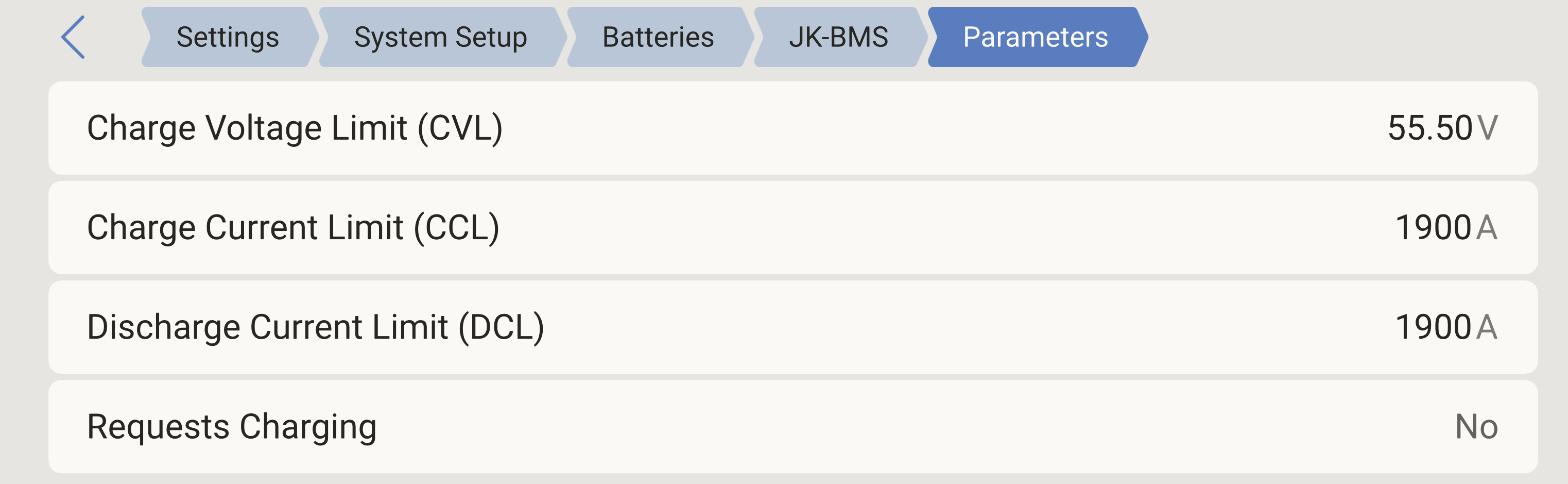Open the System Setup breadcrumb
Viewport: 1568px width, 484px height.
(440, 37)
